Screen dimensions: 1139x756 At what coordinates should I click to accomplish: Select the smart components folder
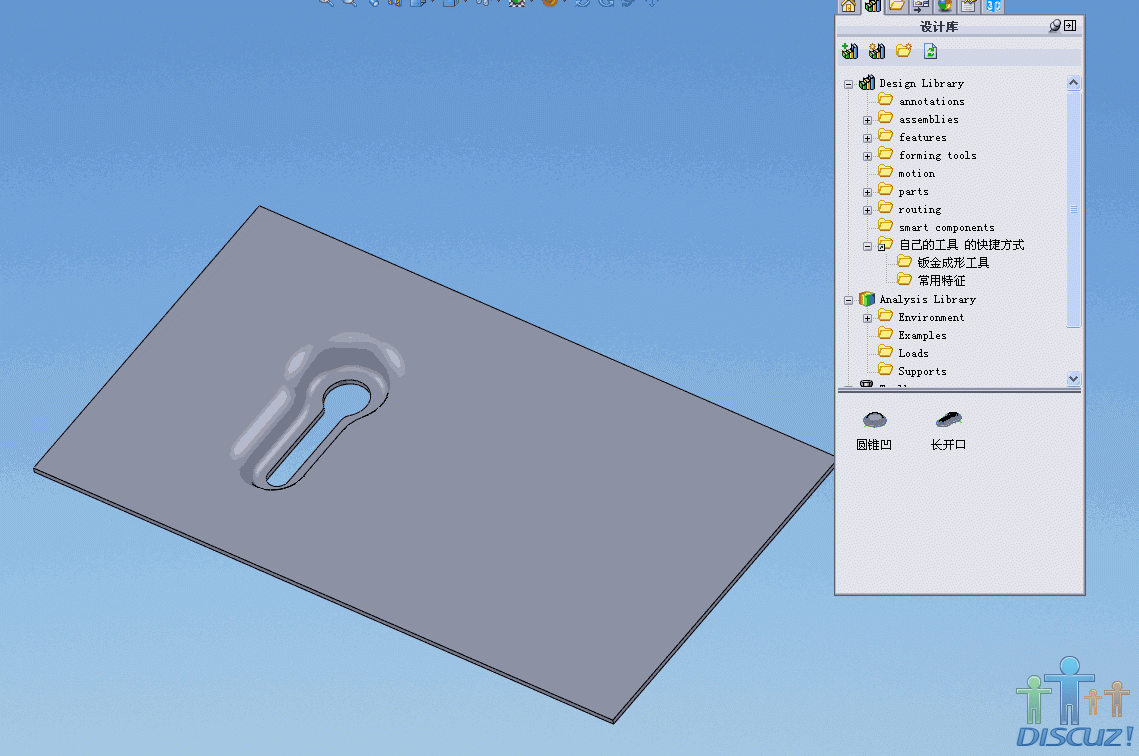946,227
